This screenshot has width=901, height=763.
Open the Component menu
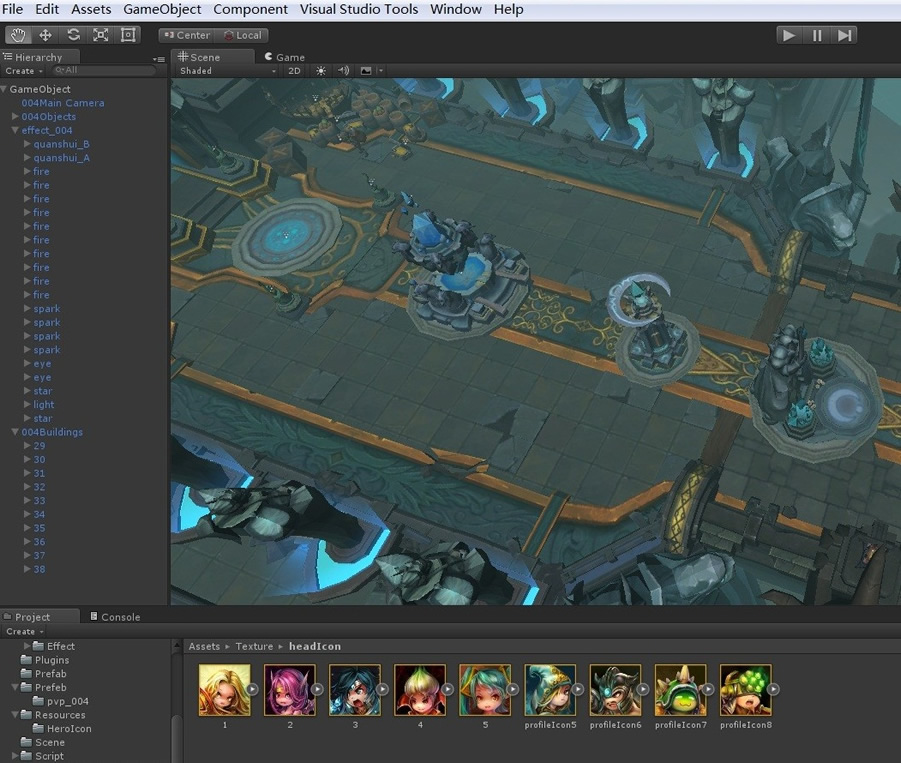coord(251,9)
